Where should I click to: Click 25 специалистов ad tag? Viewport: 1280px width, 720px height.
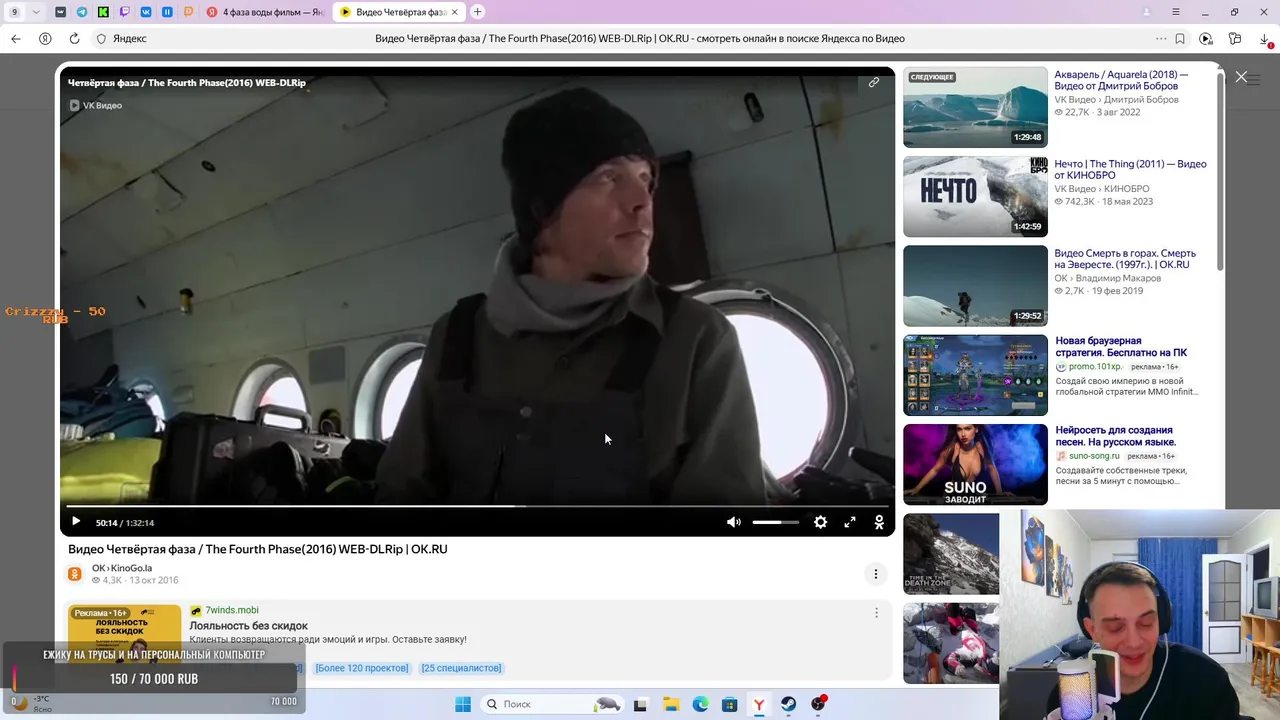461,668
